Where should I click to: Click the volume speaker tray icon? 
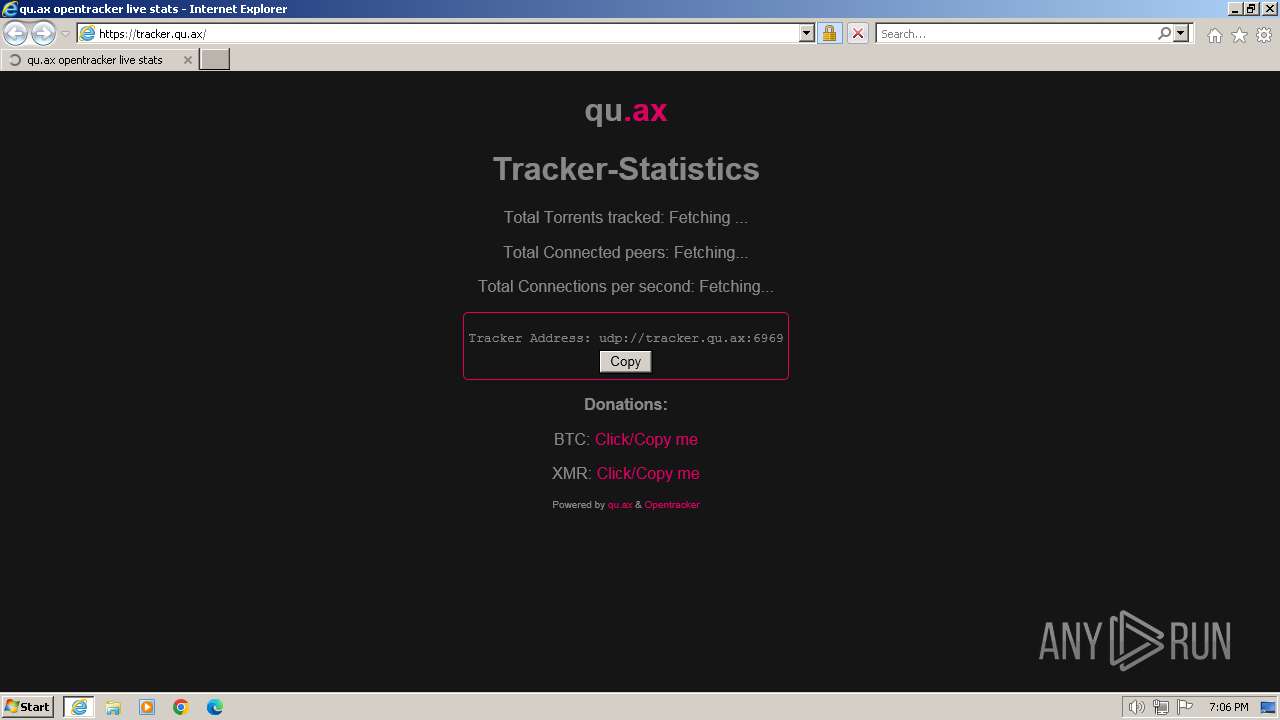coord(1136,707)
